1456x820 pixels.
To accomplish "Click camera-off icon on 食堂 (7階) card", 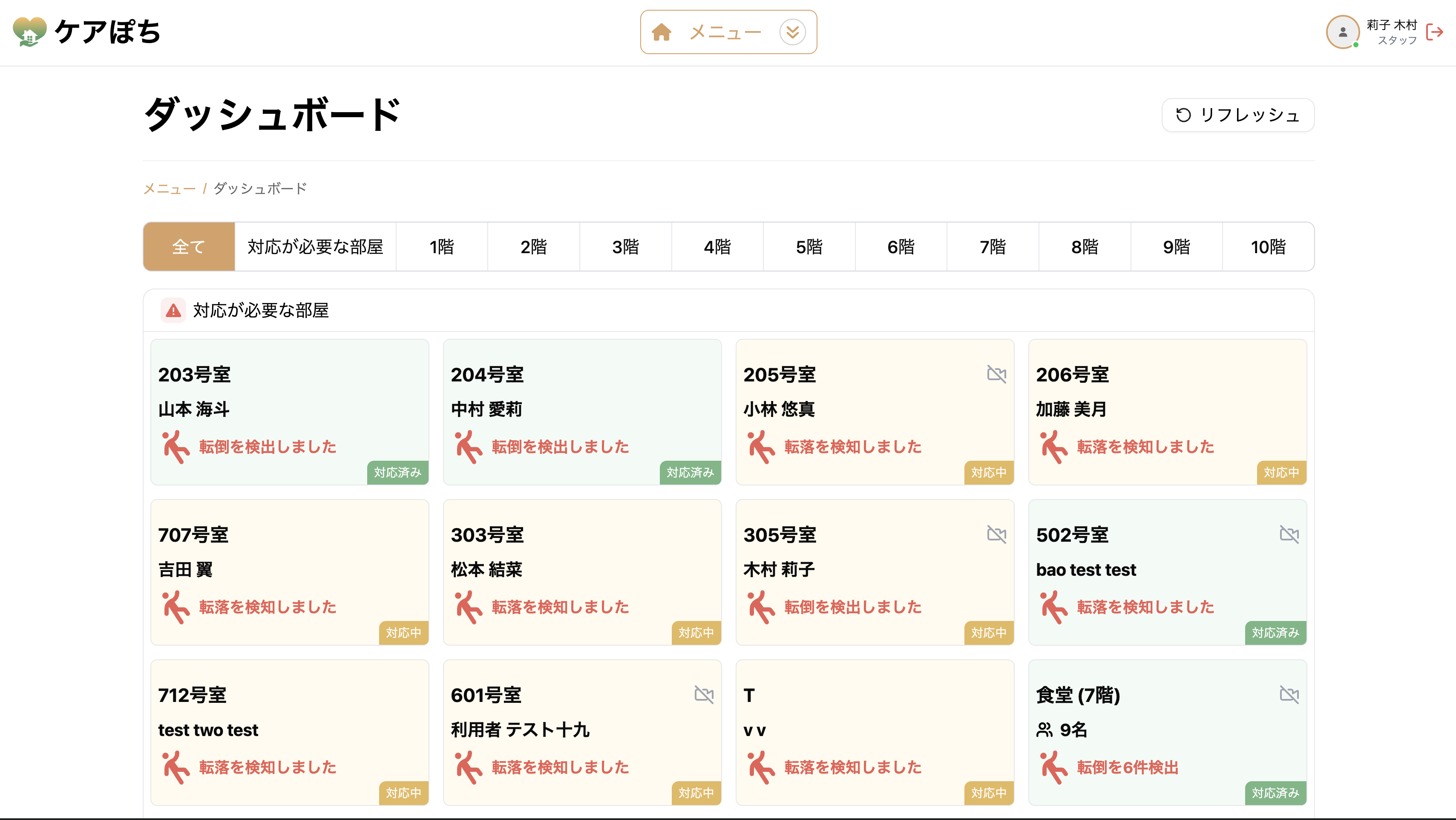I will 1289,694.
